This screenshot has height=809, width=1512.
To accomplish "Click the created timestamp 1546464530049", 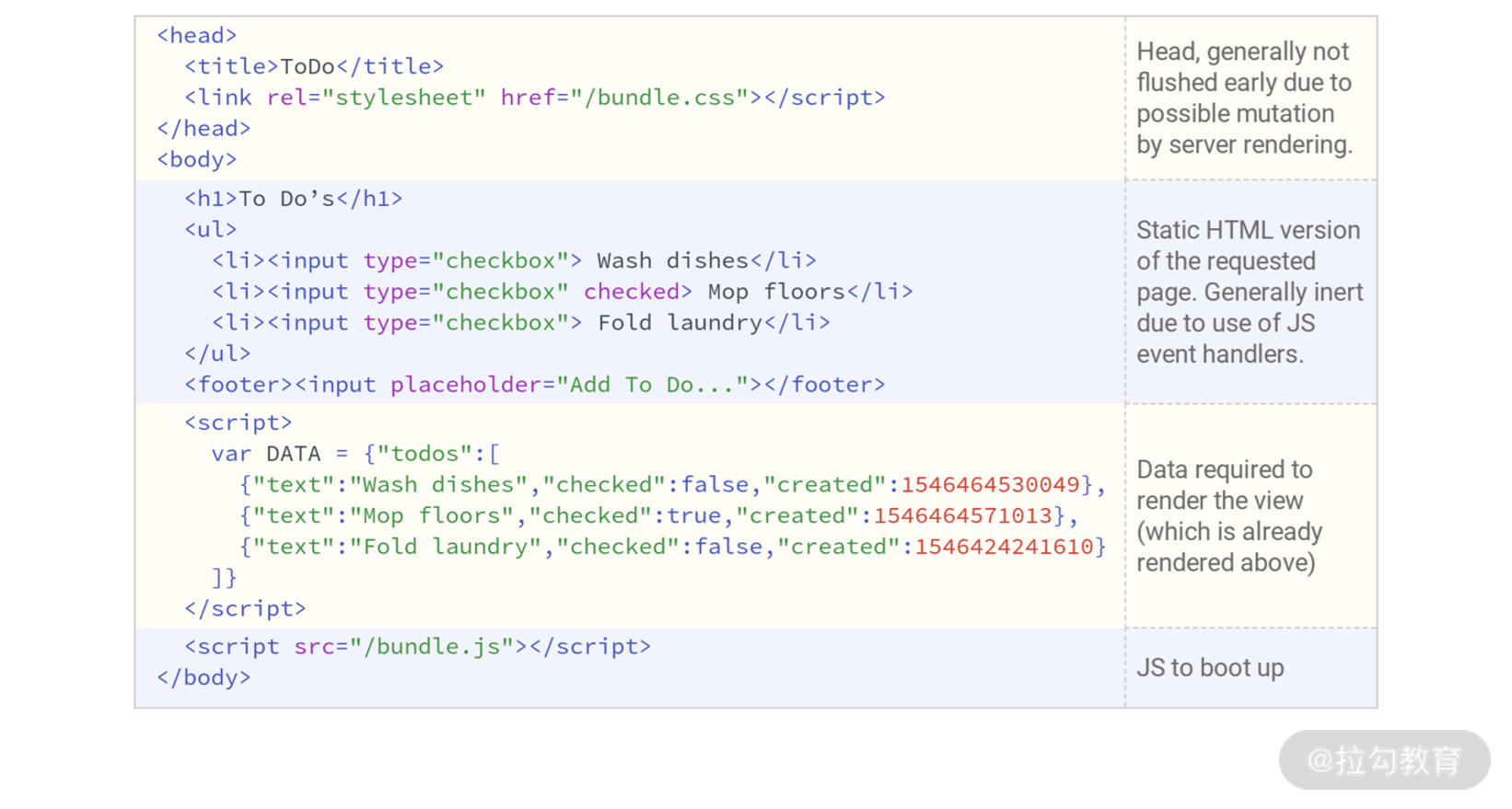I will tap(990, 485).
